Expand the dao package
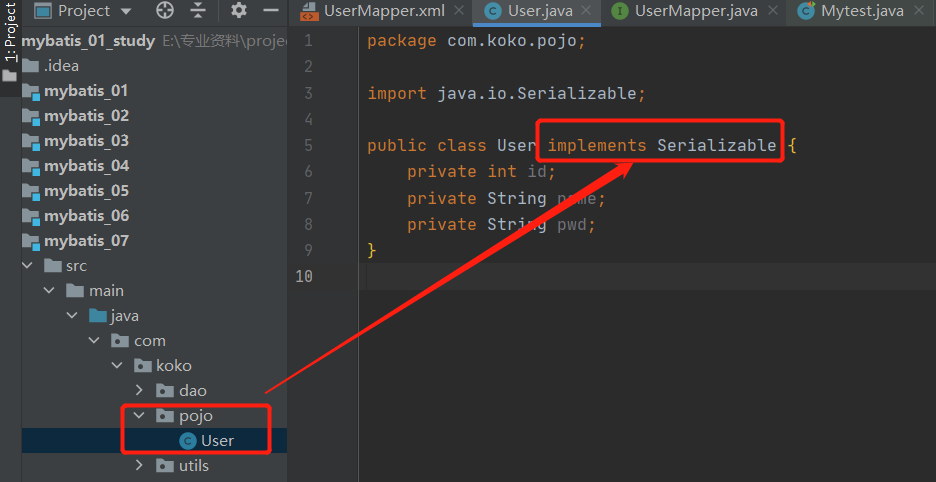936x482 pixels. (x=139, y=390)
